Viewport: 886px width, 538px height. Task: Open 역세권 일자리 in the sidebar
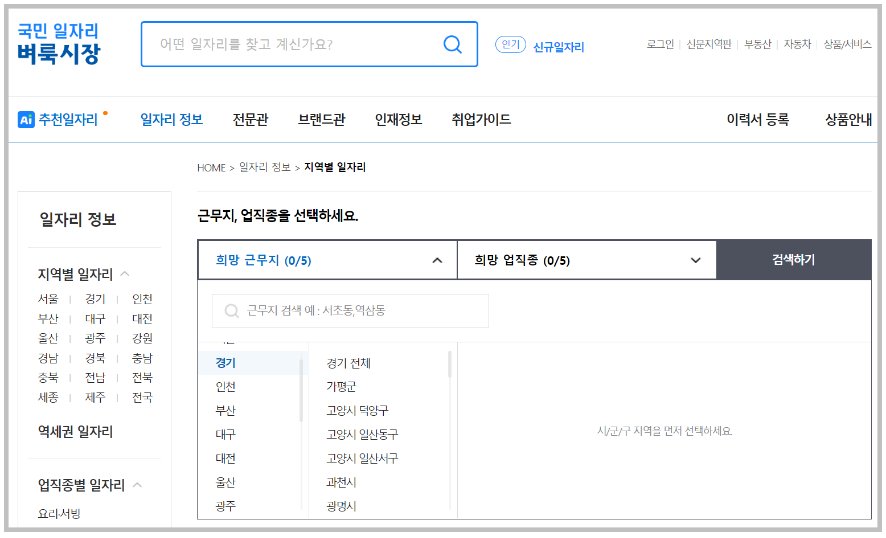(x=75, y=432)
